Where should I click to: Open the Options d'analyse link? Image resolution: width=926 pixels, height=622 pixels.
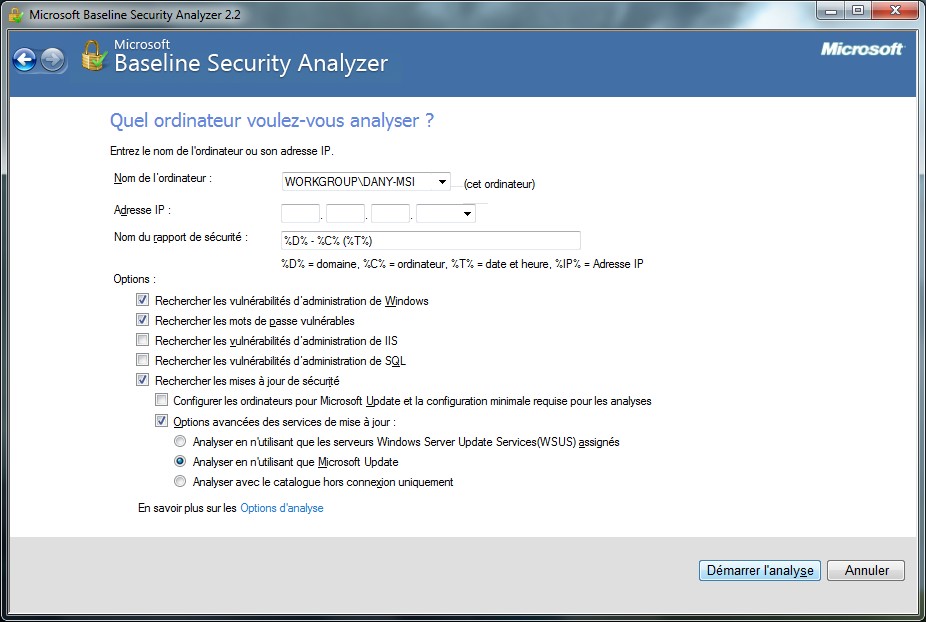point(282,508)
